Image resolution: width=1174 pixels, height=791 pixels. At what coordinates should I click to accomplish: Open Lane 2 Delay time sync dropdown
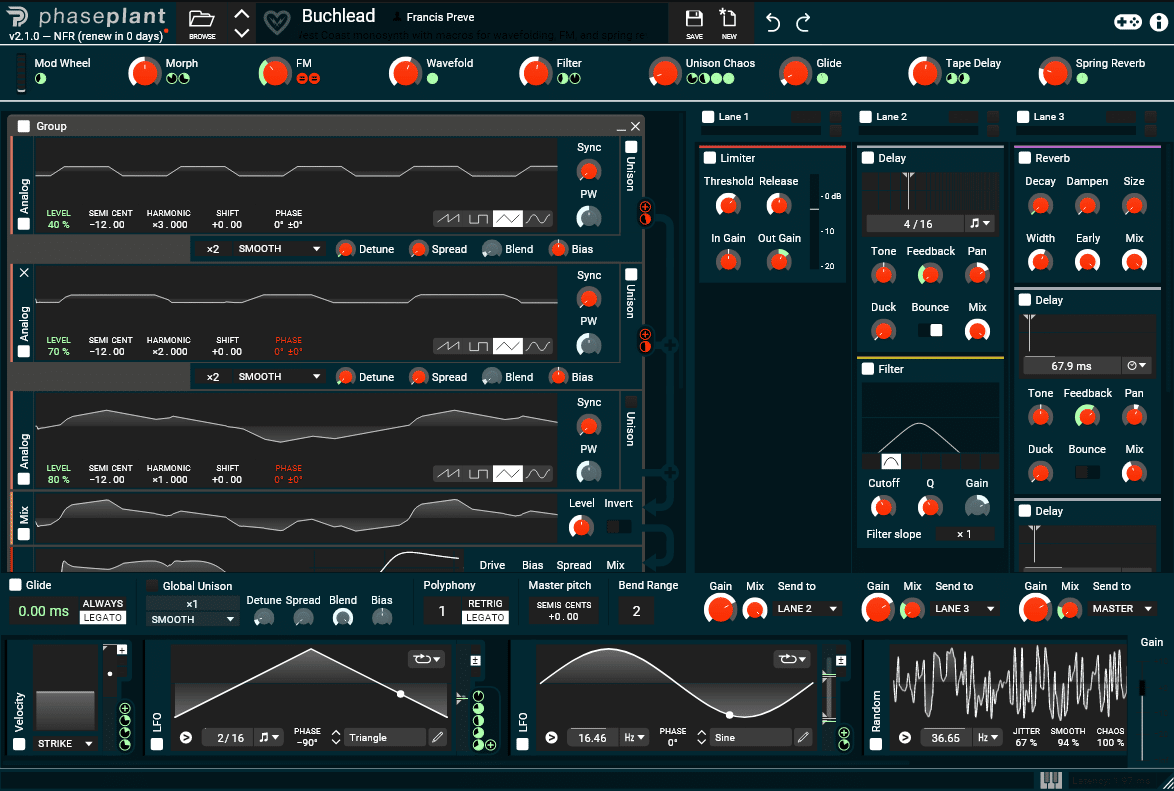pos(979,223)
